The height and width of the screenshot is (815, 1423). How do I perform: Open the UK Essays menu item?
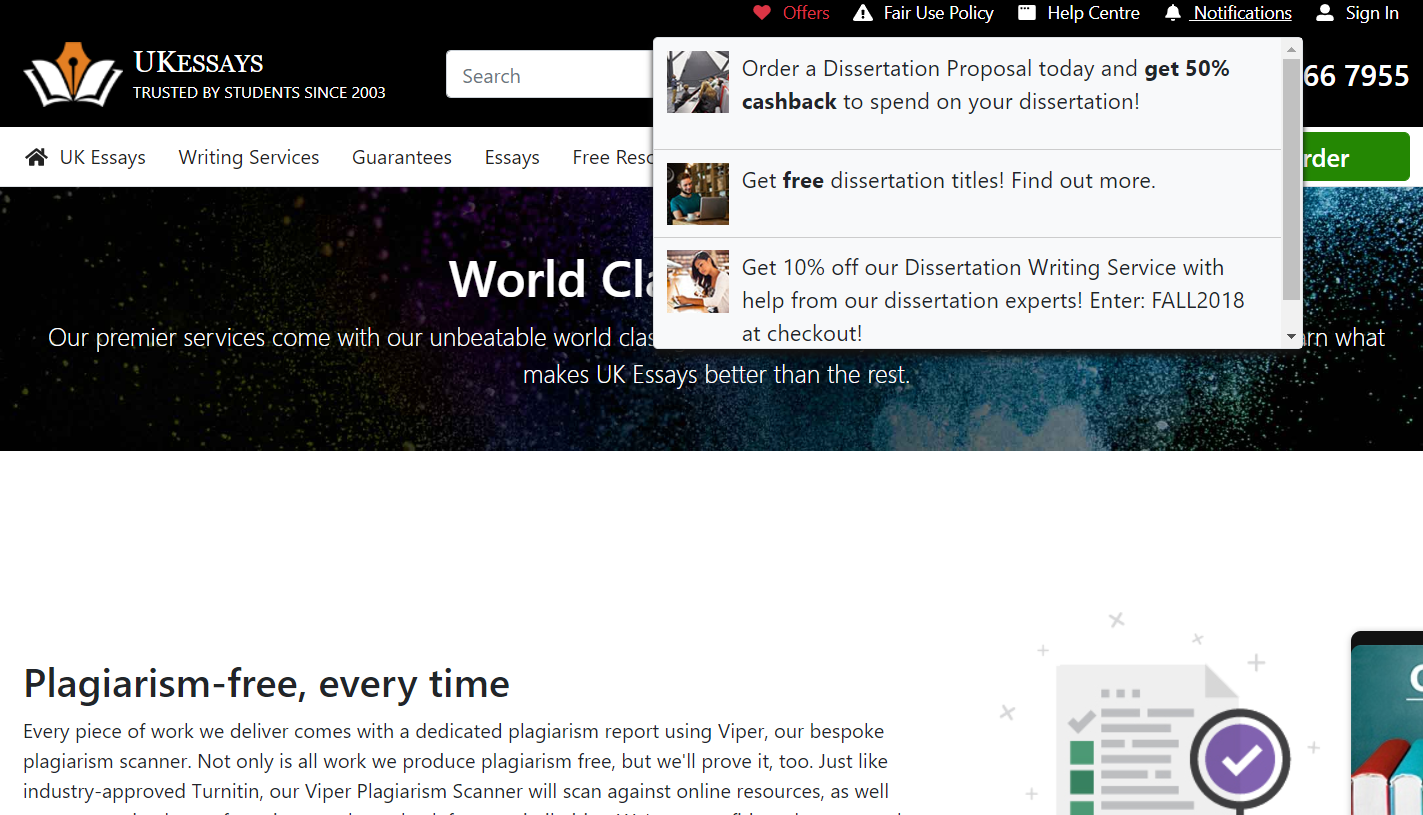pyautogui.click(x=102, y=157)
